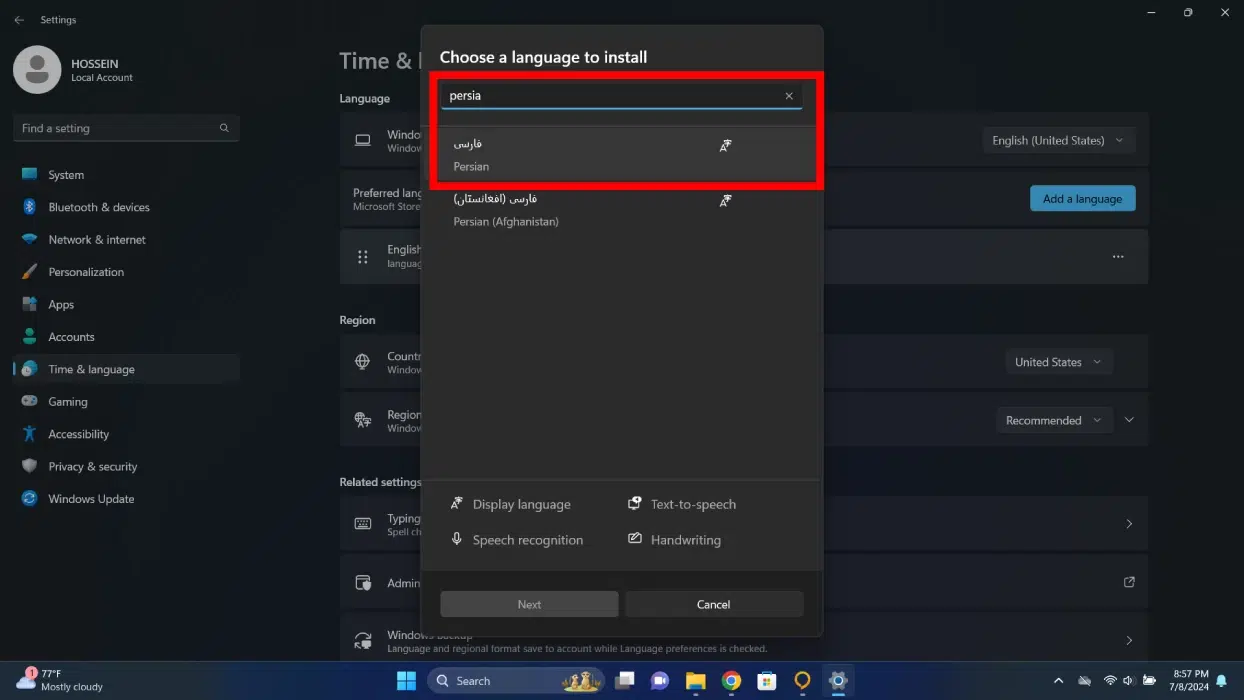Click the Add a language button
Screen dimensions: 1244x700
pos(1082,199)
